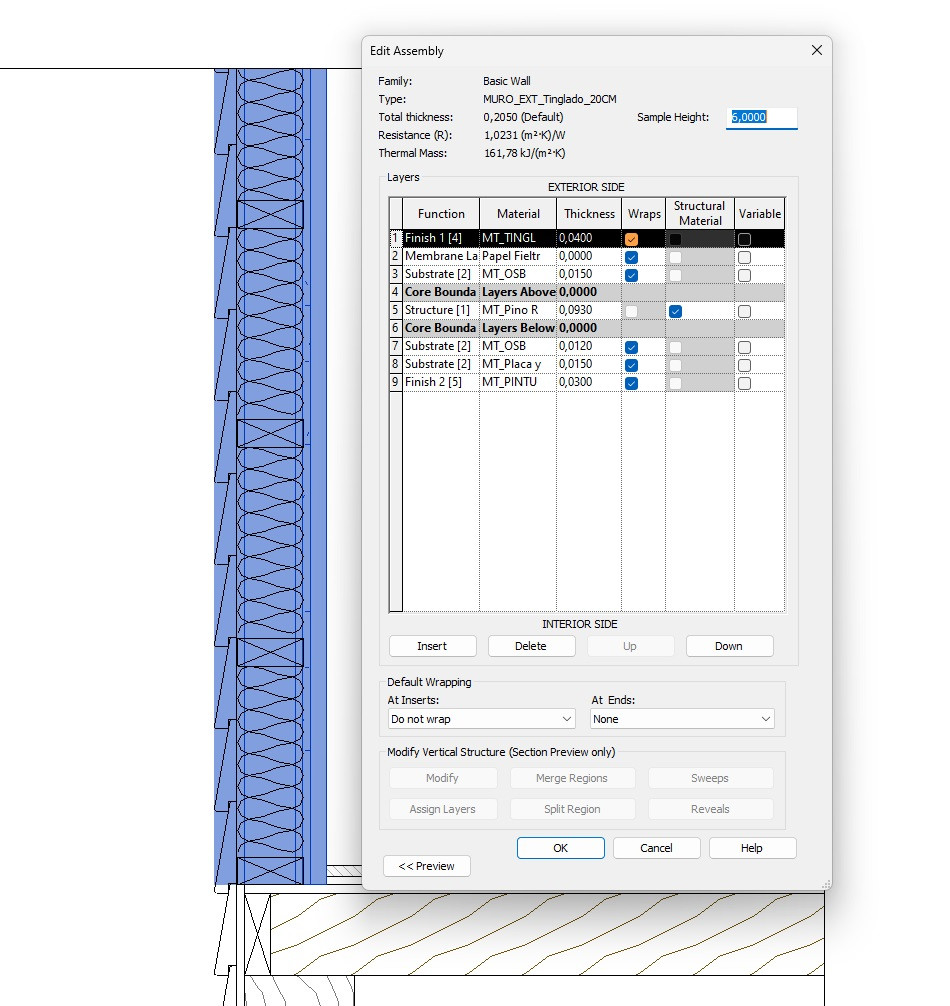Toggle Wraps checkbox for Finish 2 [5] row

click(x=631, y=383)
